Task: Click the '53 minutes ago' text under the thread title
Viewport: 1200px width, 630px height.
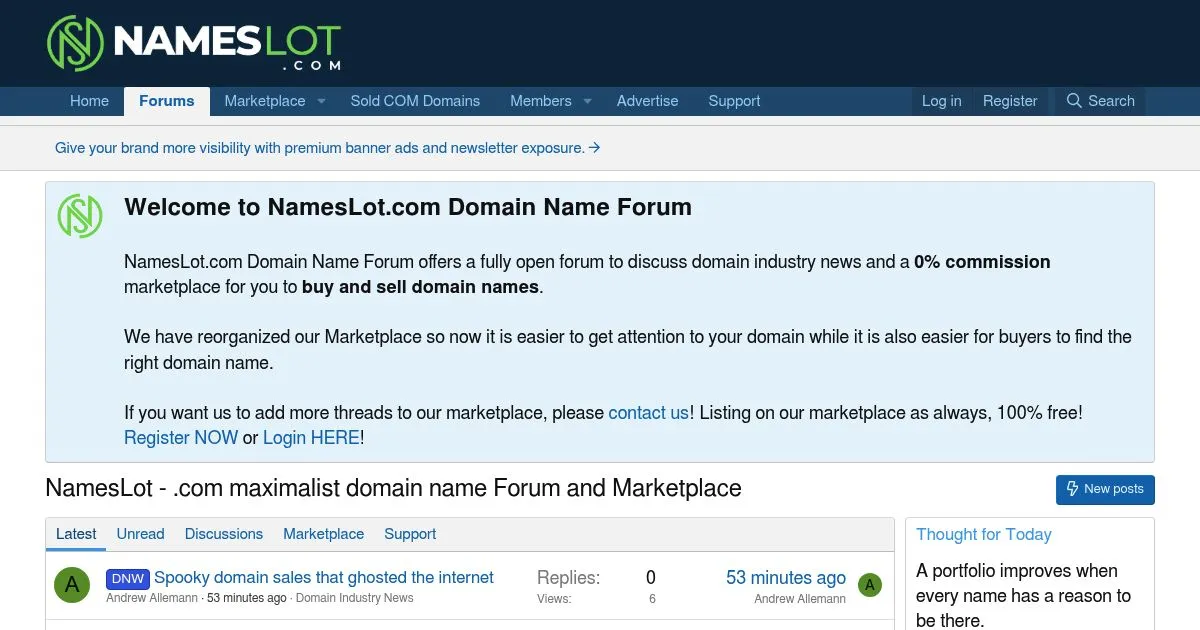Action: pos(247,598)
